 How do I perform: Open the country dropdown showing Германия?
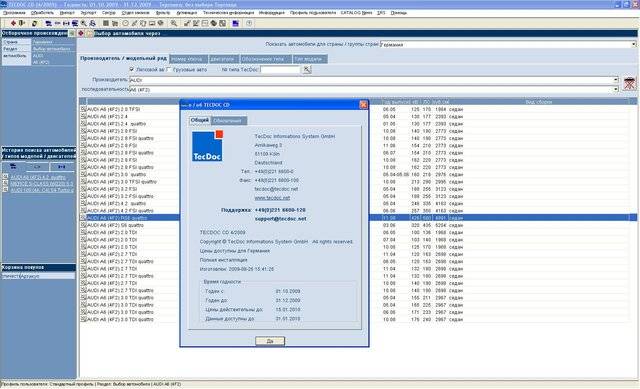pyautogui.click(x=633, y=44)
